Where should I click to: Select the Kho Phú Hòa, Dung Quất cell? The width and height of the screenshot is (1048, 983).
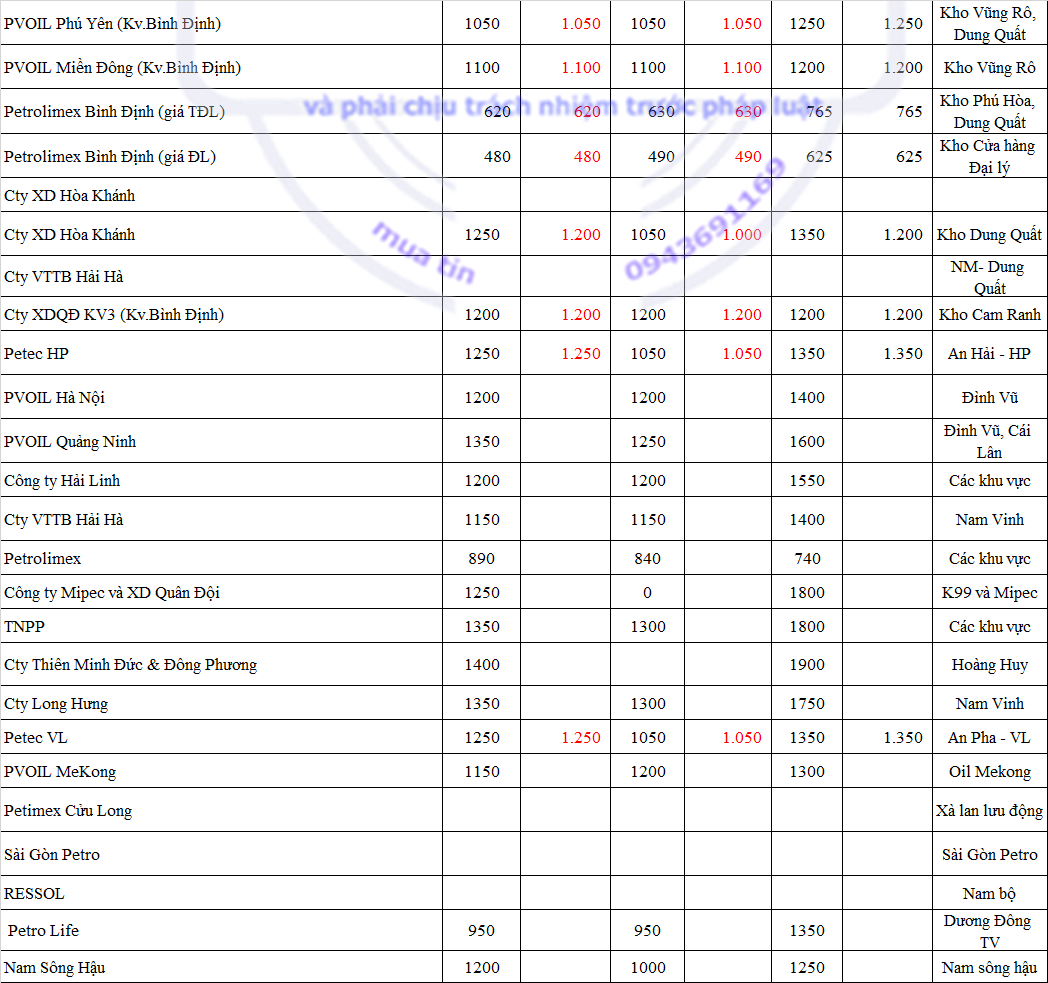point(989,111)
